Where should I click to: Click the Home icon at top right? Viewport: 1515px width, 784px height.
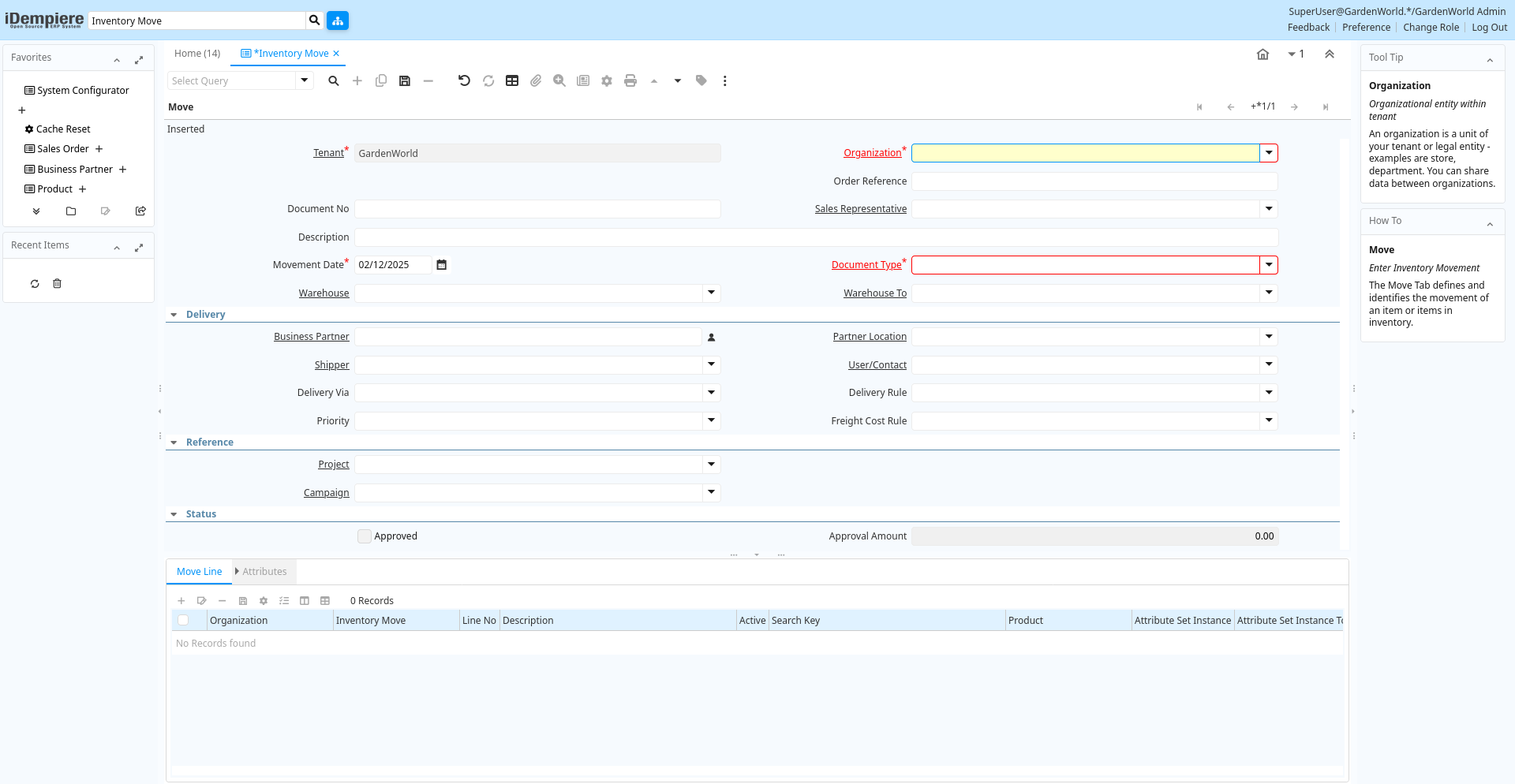tap(1262, 54)
